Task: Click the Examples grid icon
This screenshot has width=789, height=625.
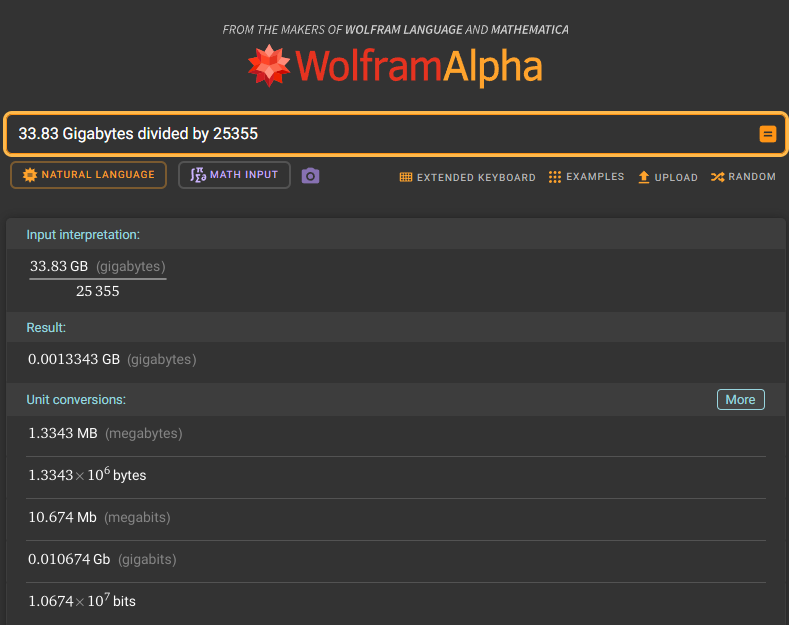Action: coord(555,177)
